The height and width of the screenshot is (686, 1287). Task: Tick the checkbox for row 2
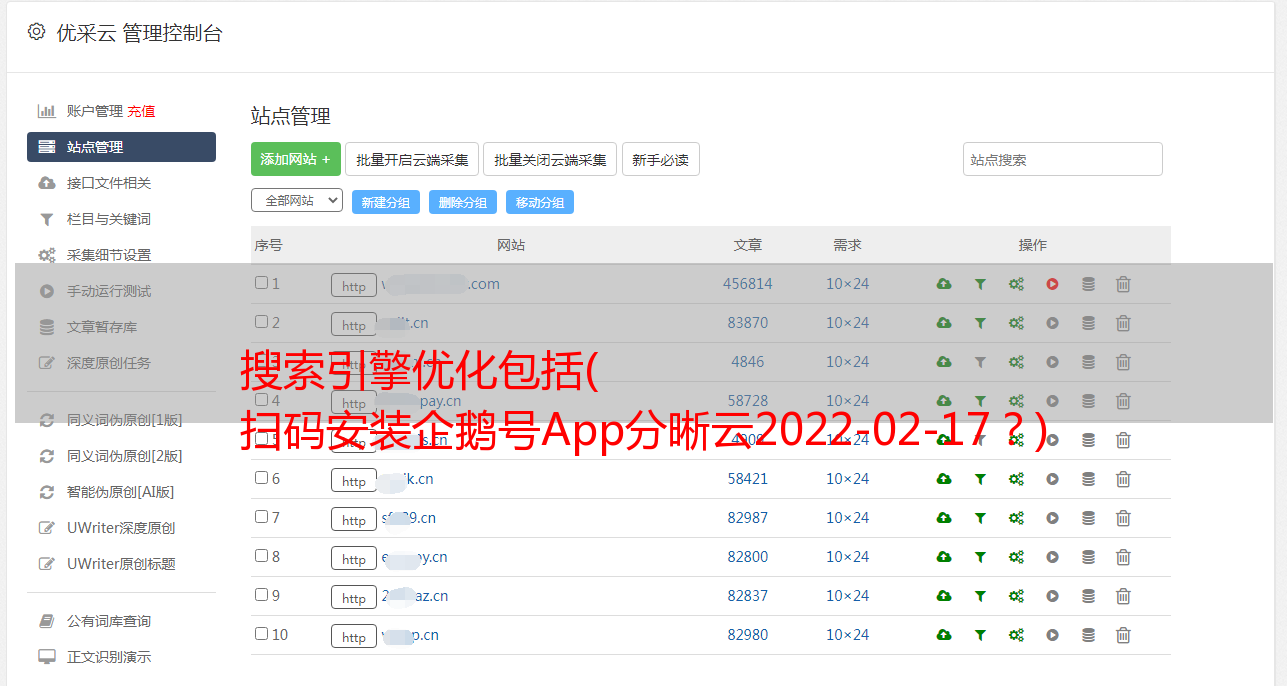click(261, 322)
